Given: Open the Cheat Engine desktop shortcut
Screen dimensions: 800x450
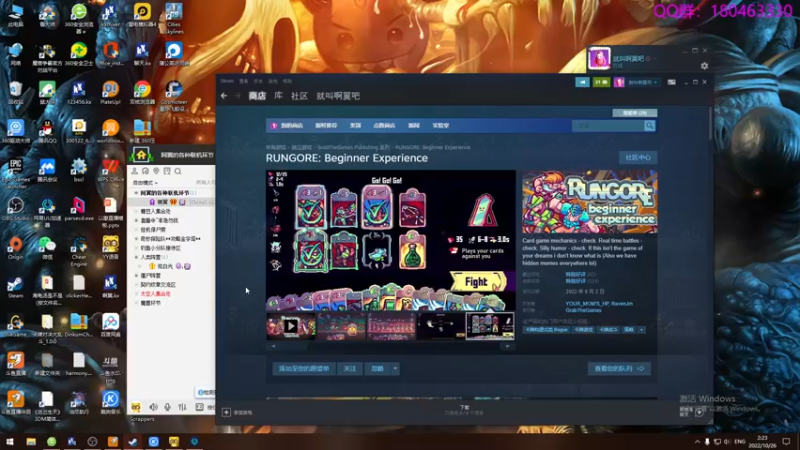Looking at the screenshot, I should click(79, 252).
